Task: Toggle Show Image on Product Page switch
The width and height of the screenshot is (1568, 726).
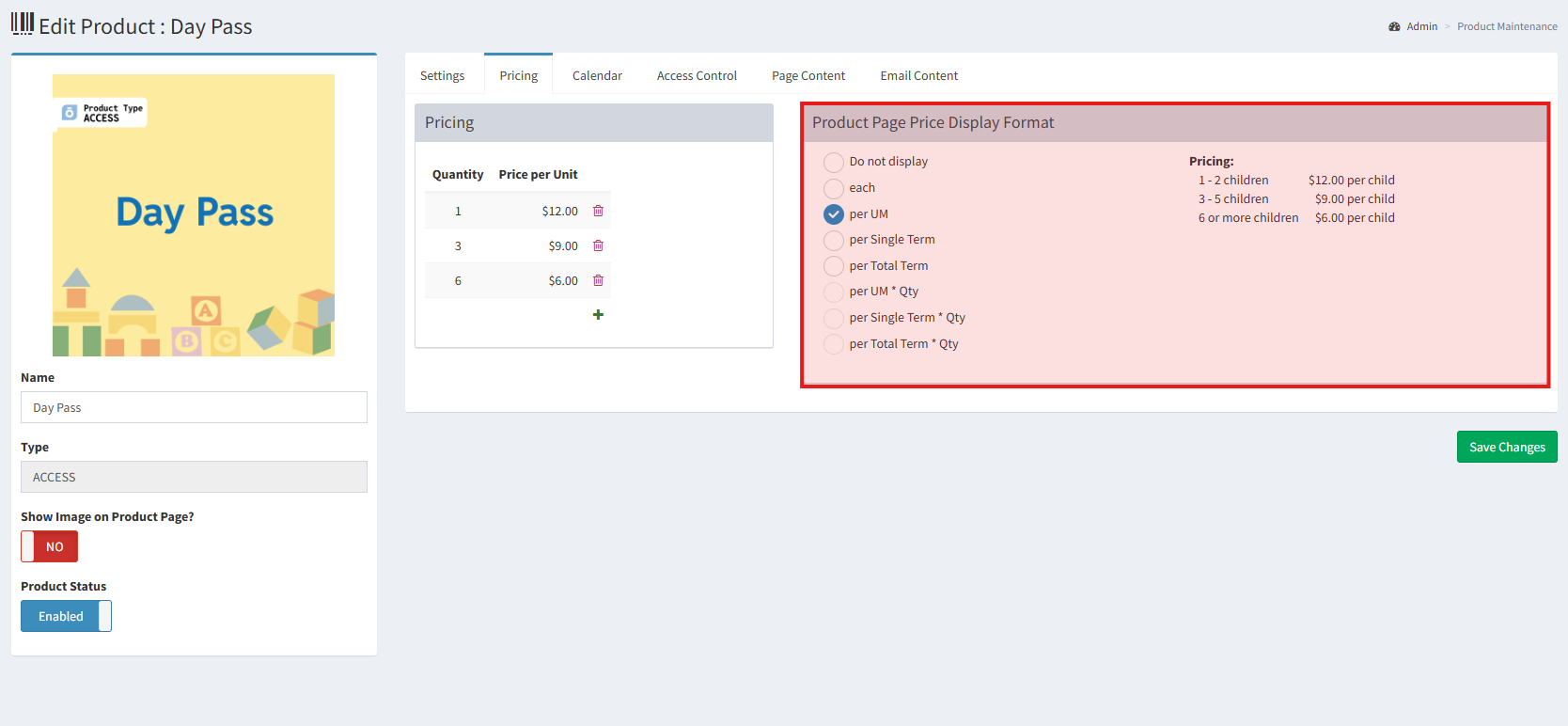Action: tap(50, 546)
